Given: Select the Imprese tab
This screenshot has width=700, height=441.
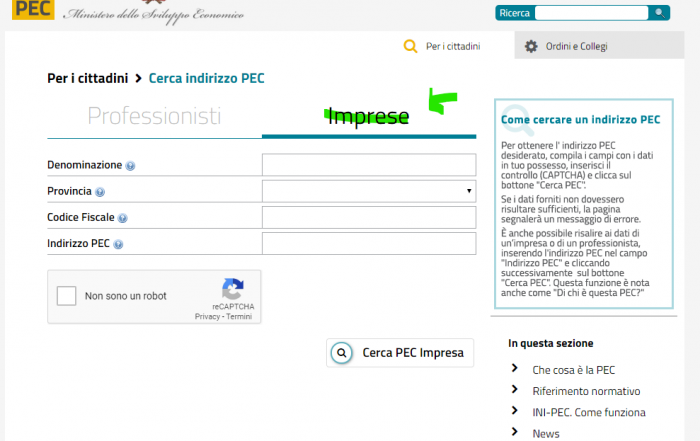Looking at the screenshot, I should click(x=369, y=117).
